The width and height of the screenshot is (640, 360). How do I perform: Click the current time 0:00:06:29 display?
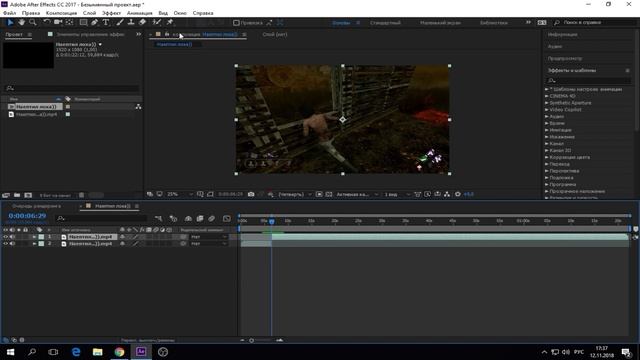click(x=27, y=216)
